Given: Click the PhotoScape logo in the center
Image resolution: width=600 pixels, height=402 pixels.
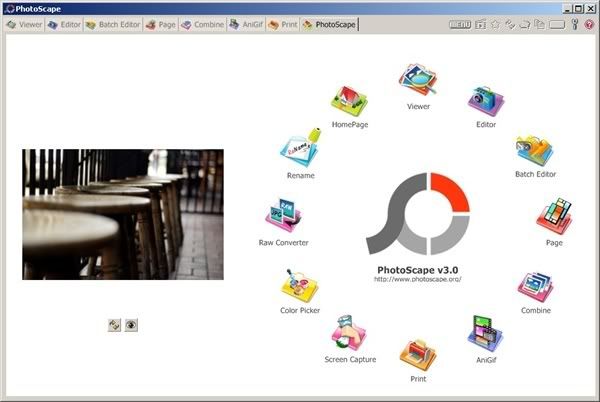Looking at the screenshot, I should click(x=418, y=214).
